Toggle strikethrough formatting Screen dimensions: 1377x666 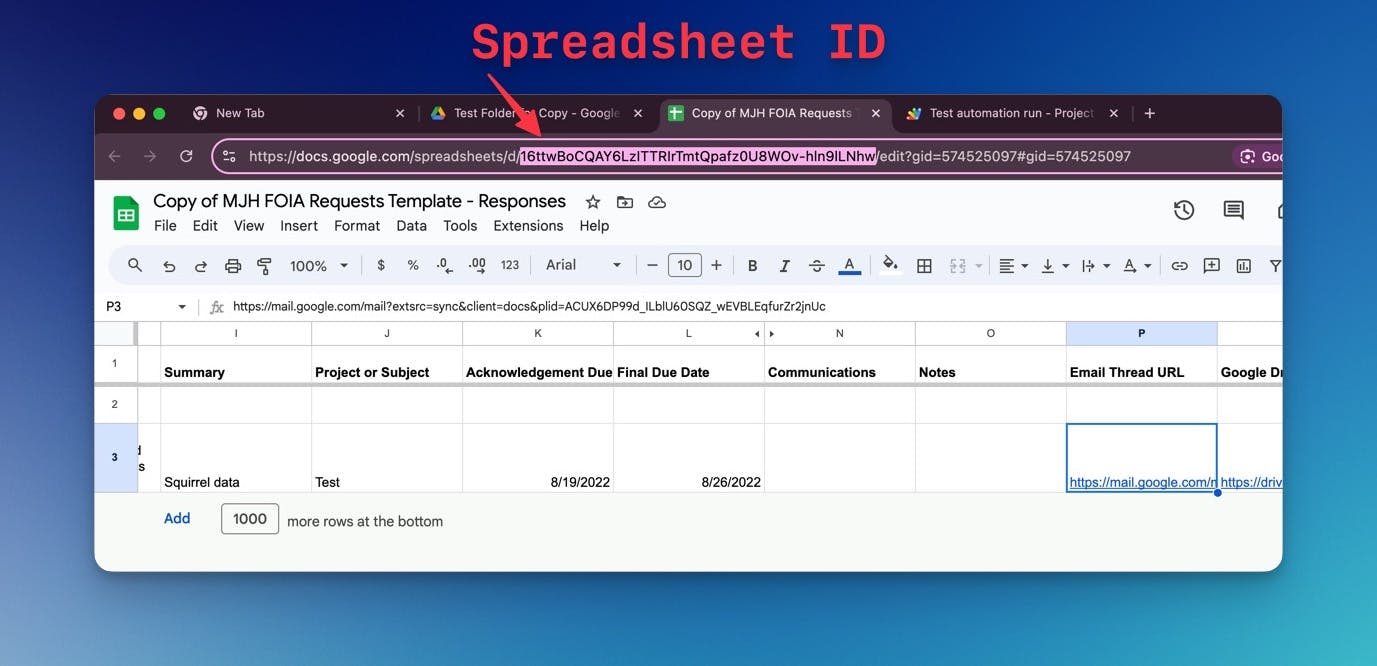pos(816,266)
